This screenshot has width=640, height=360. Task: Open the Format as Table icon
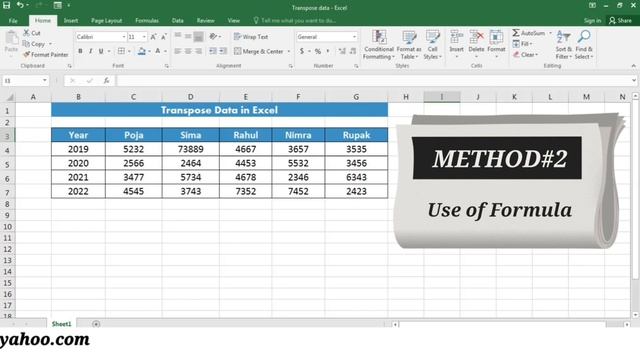pyautogui.click(x=409, y=37)
